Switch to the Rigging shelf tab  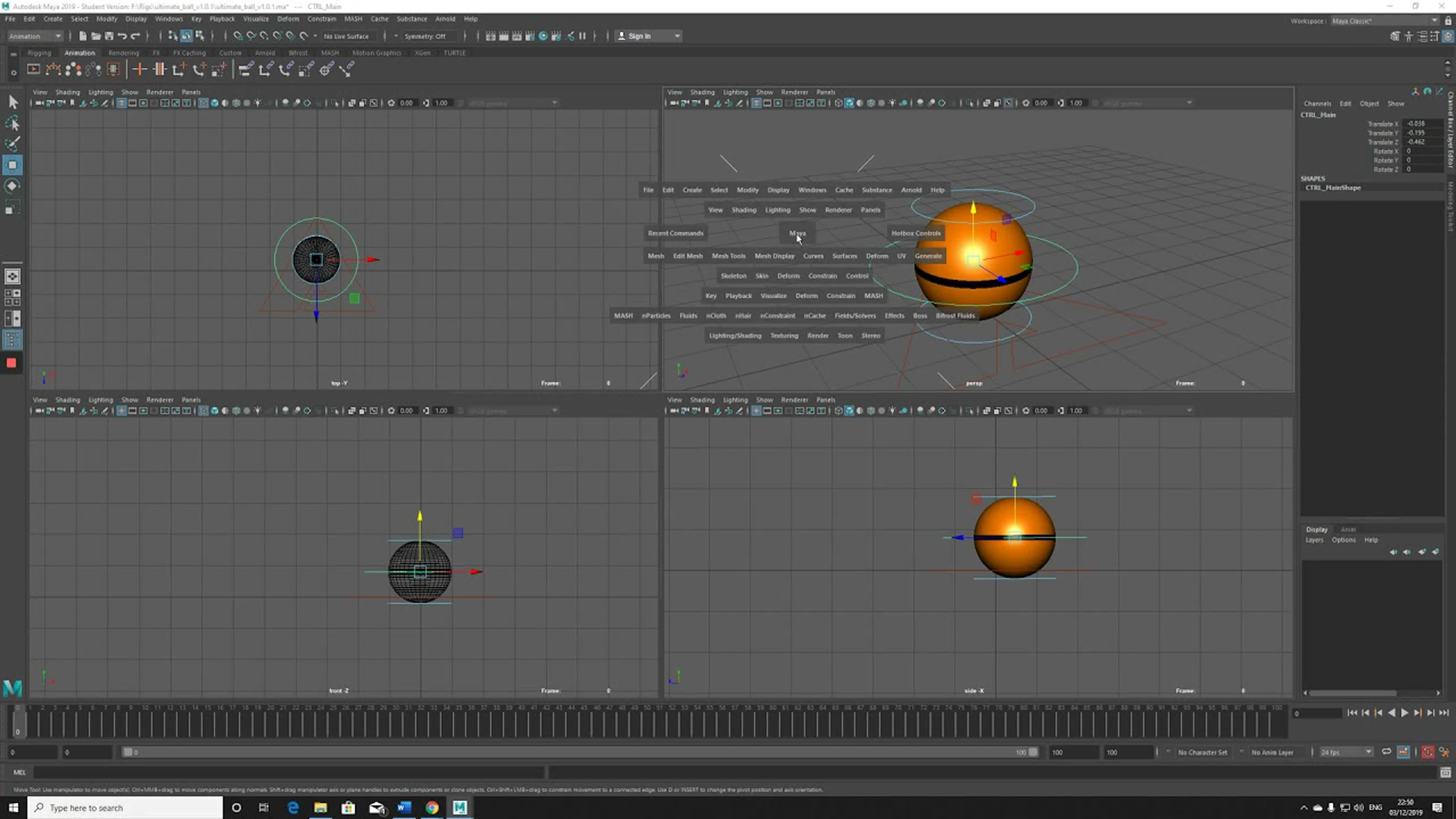(x=39, y=53)
